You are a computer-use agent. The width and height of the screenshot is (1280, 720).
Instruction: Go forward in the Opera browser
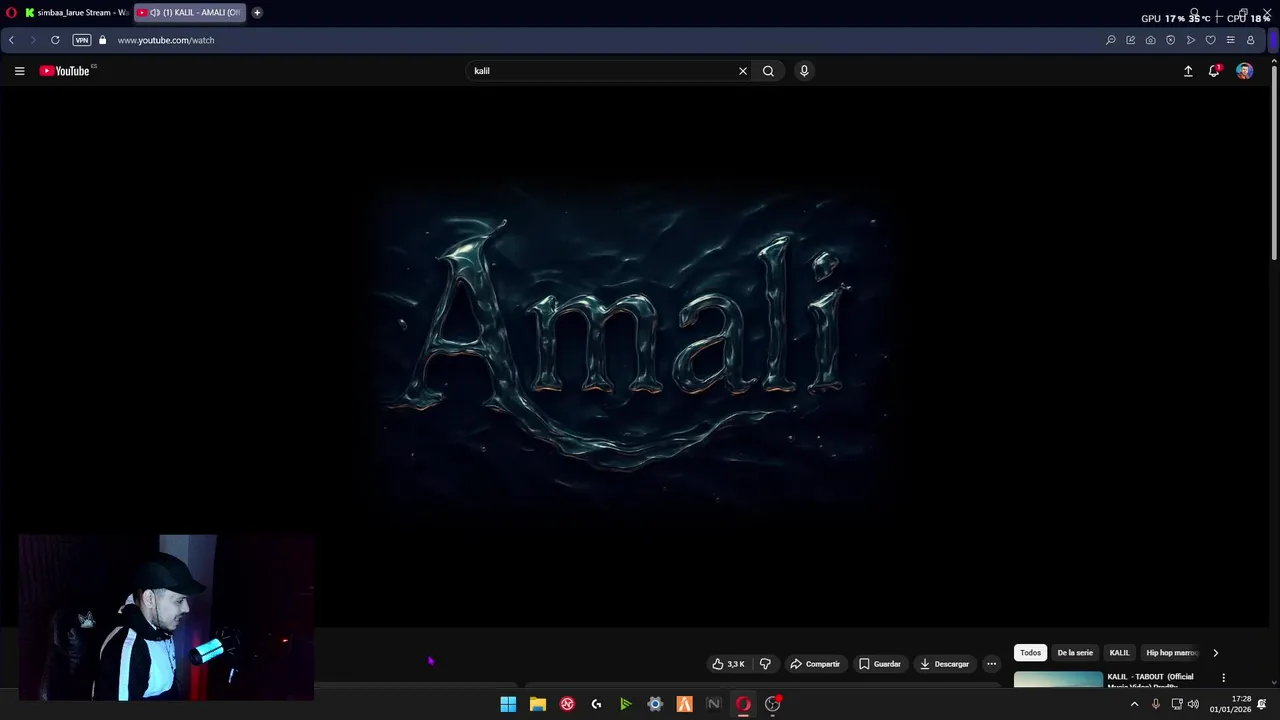pos(33,40)
